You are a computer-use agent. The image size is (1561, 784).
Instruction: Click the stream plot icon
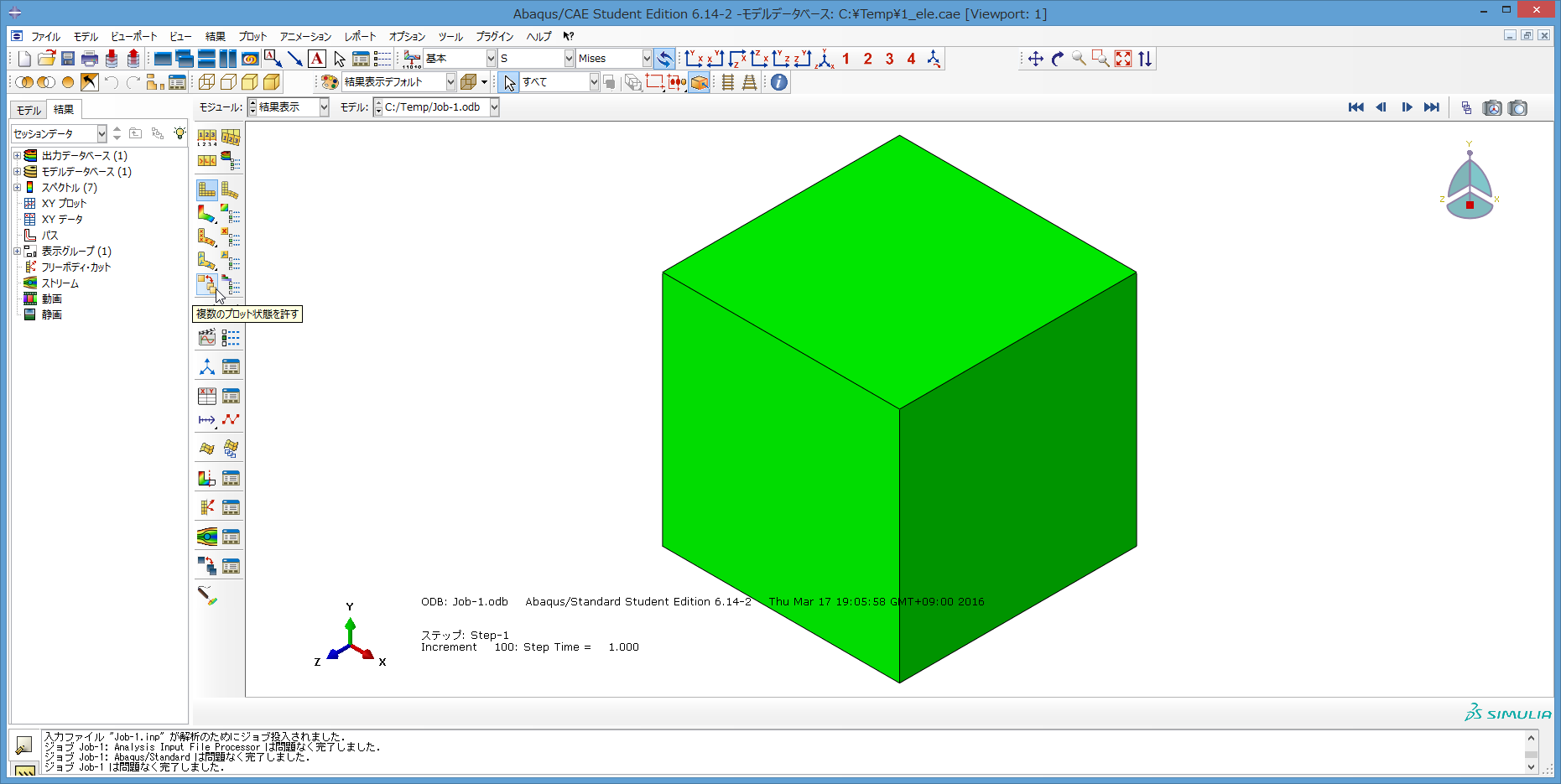tap(207, 537)
